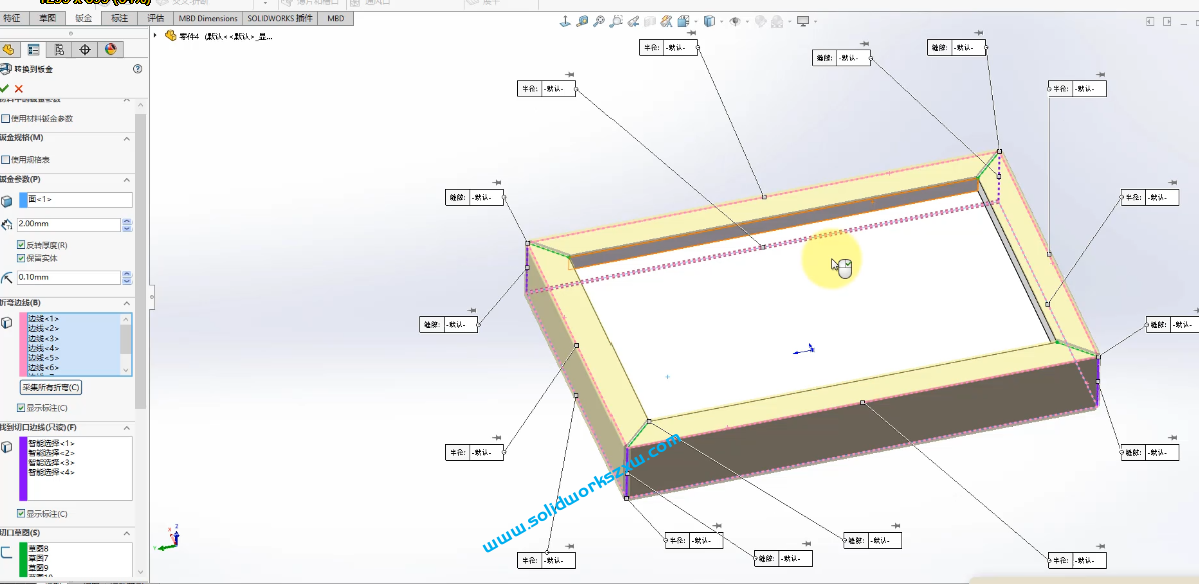Open the Display Style dropdown arrow
This screenshot has height=584, width=1199.
(721, 20)
